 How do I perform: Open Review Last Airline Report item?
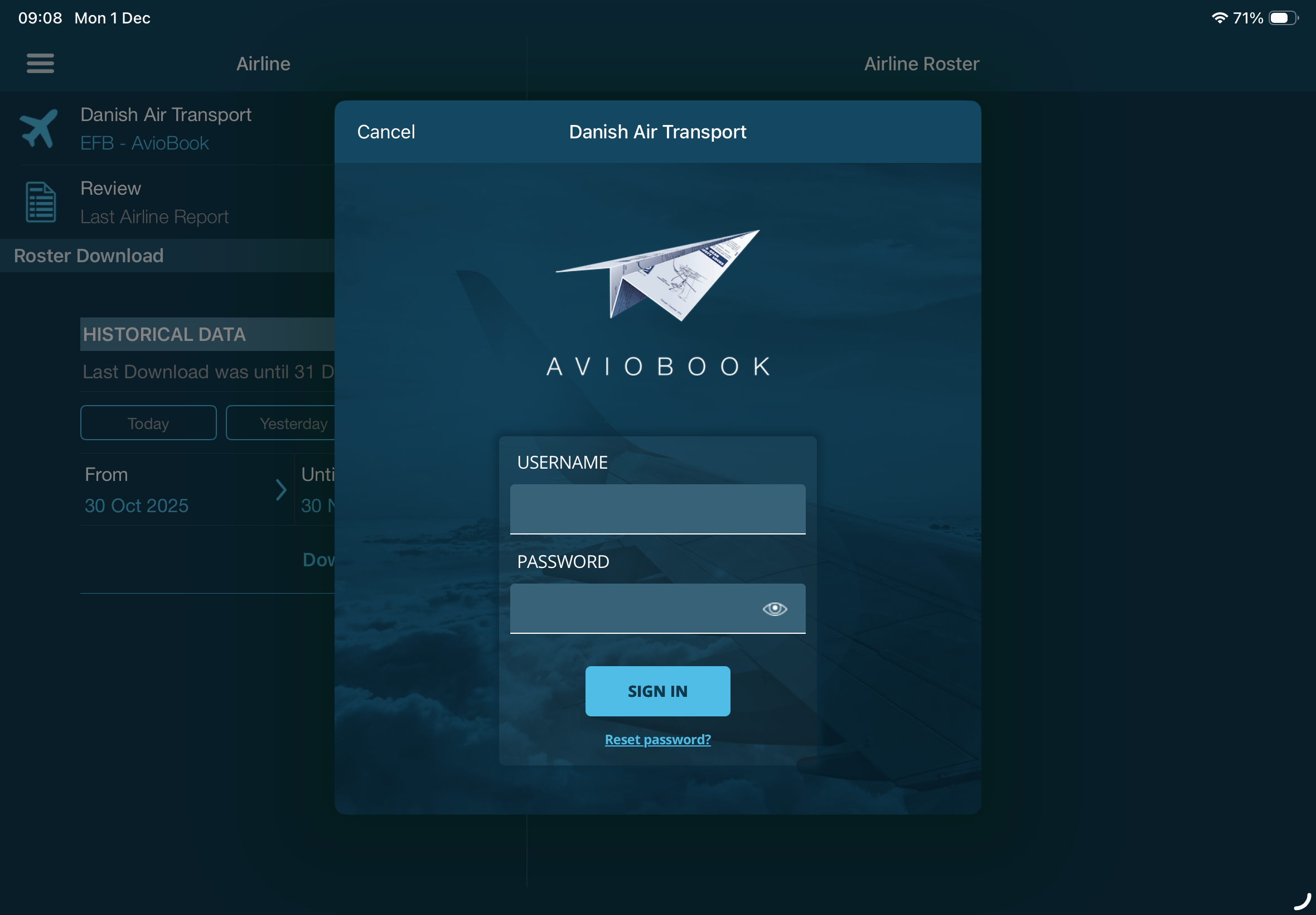point(154,203)
